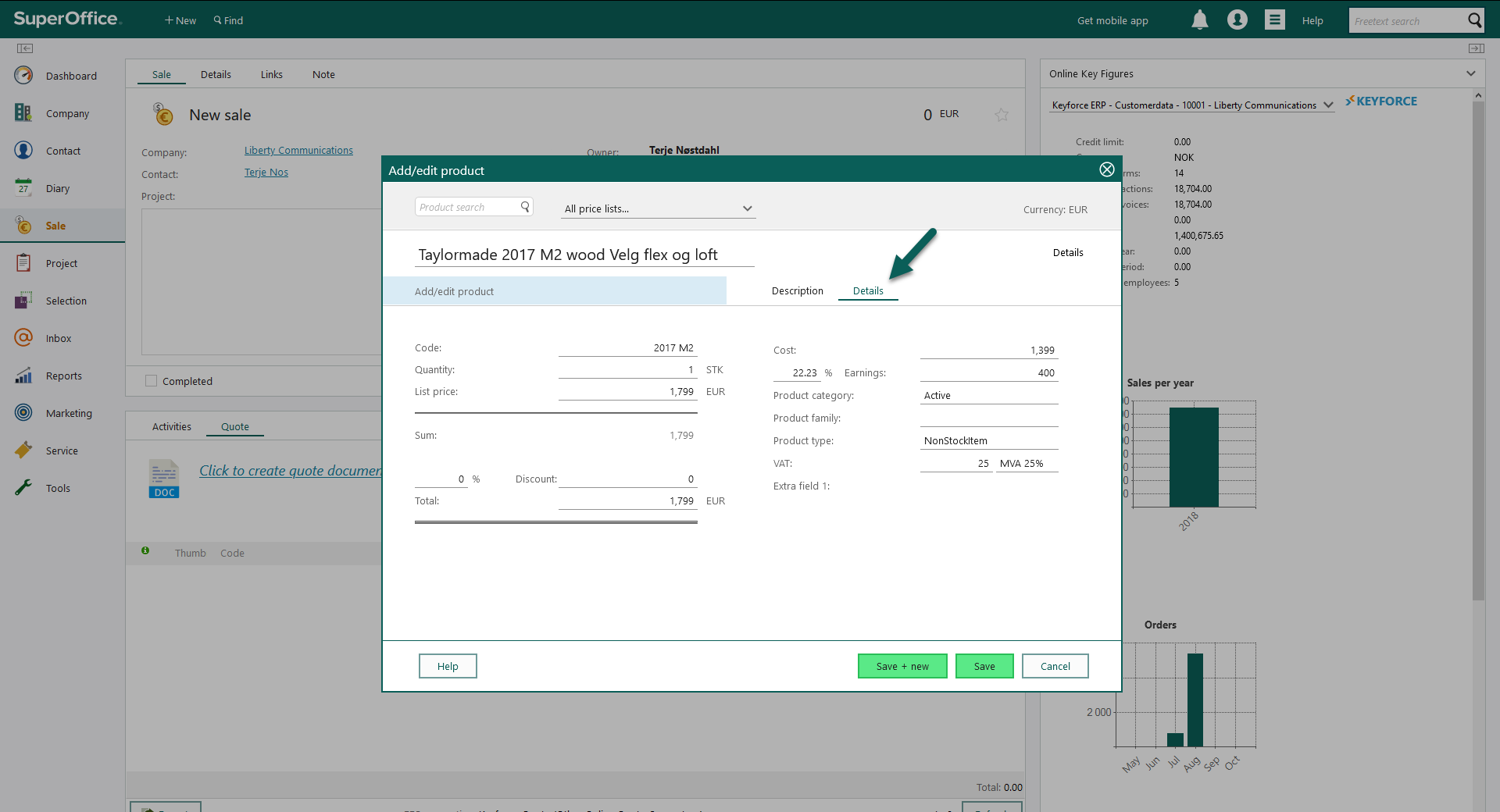Switch to the Details tab in dialog
Viewport: 1500px width, 812px height.
tap(868, 290)
